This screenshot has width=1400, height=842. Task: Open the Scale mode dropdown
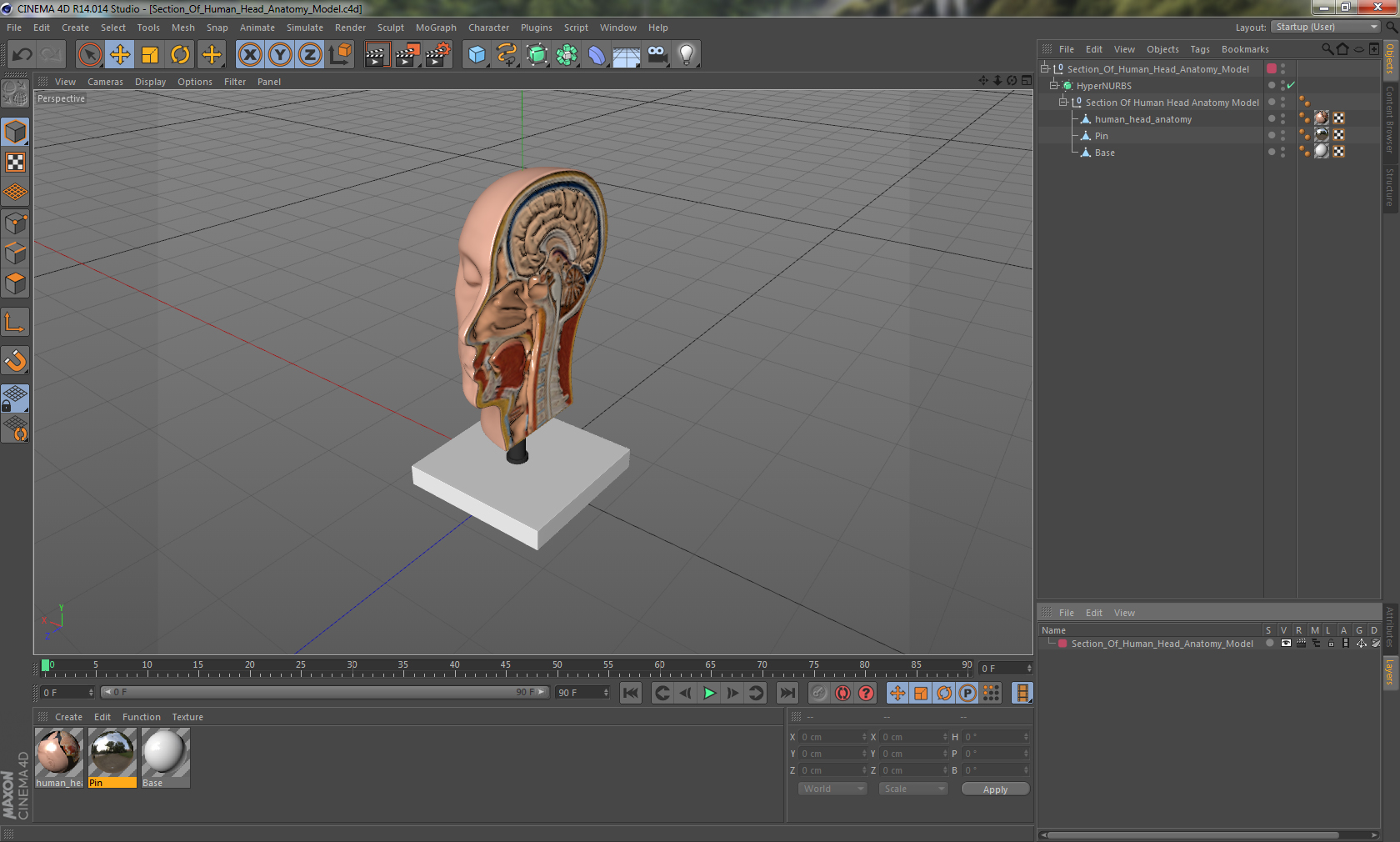click(x=913, y=789)
